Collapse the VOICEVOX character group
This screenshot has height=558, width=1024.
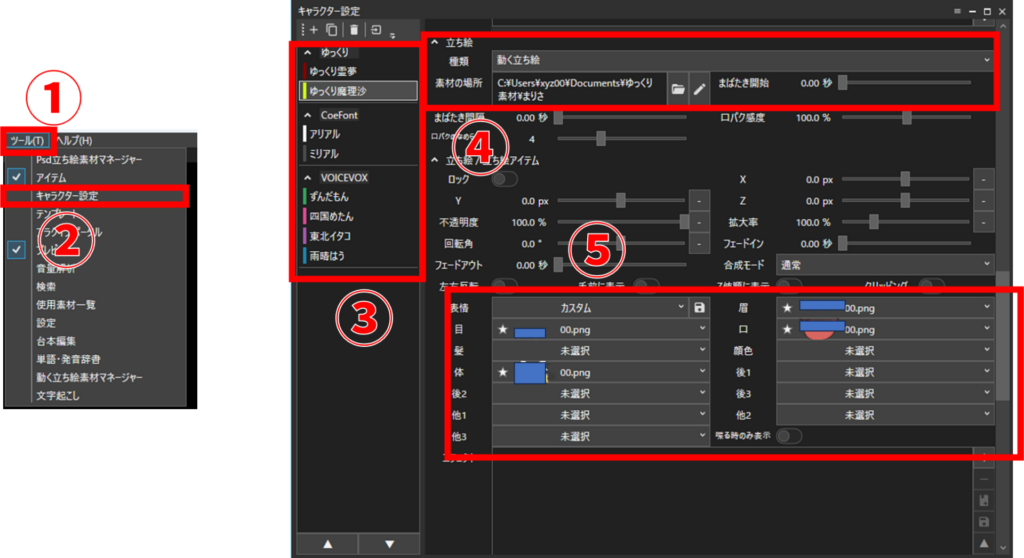tap(308, 178)
